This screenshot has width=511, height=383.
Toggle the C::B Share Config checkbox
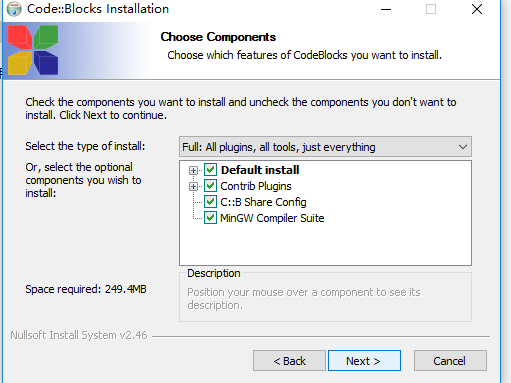(210, 202)
